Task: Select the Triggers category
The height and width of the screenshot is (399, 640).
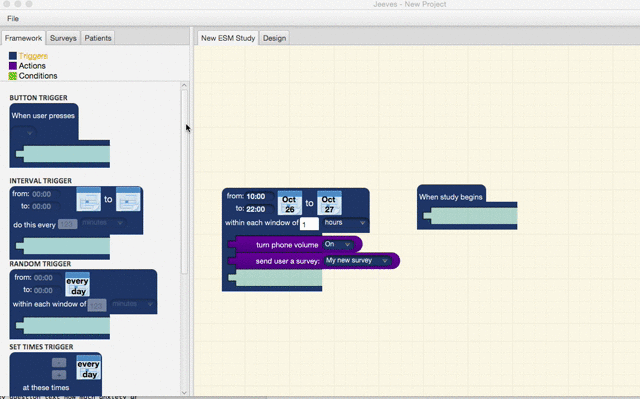Action: click(x=33, y=56)
